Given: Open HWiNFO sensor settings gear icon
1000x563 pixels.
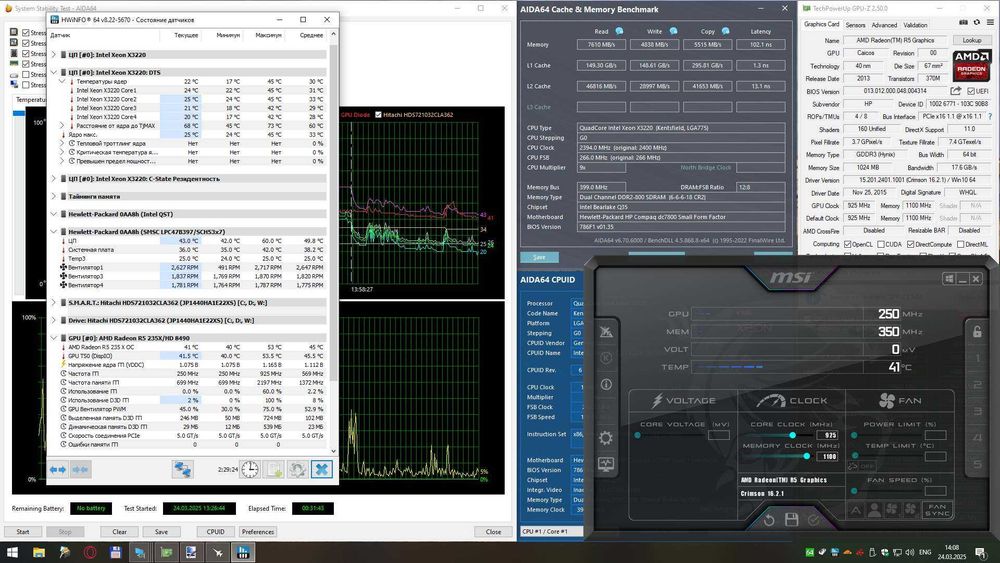Looking at the screenshot, I should 297,470.
